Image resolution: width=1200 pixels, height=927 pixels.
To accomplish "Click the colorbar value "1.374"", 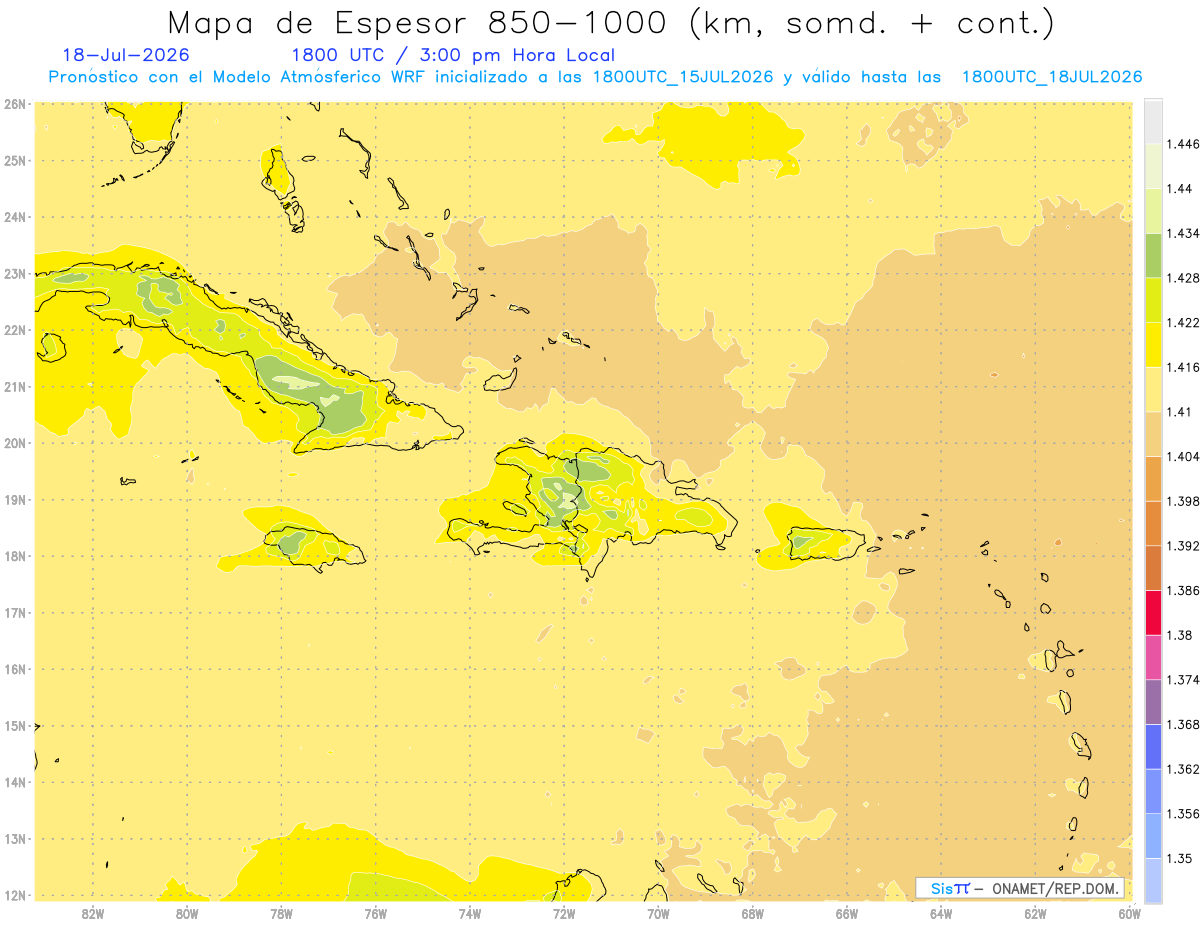I will click(1182, 680).
